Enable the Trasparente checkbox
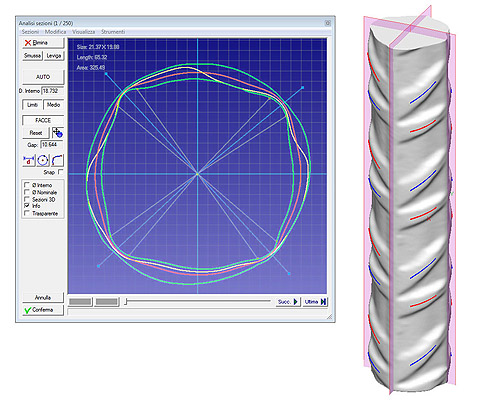The height and width of the screenshot is (400, 500). tap(27, 213)
